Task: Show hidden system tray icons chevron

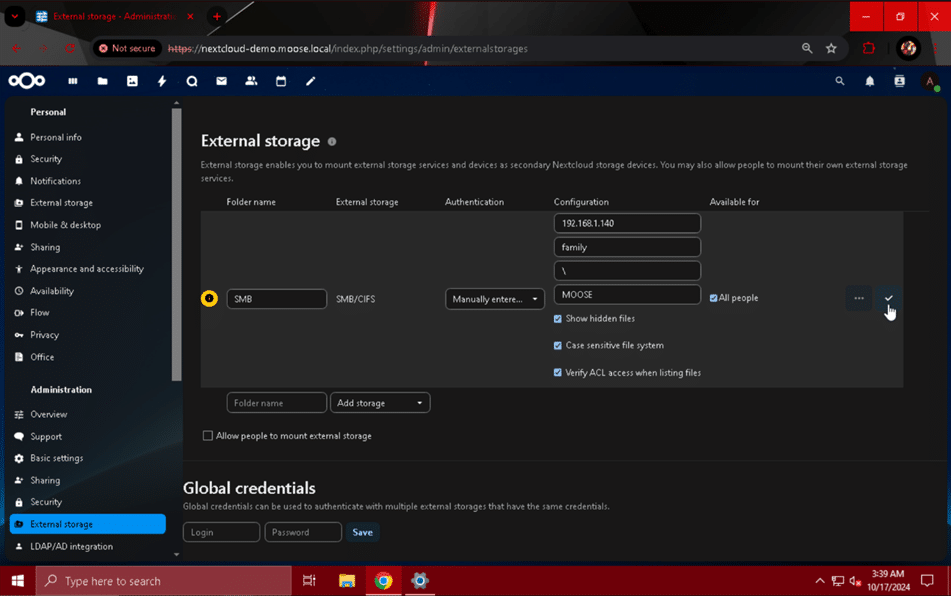Action: (820, 581)
